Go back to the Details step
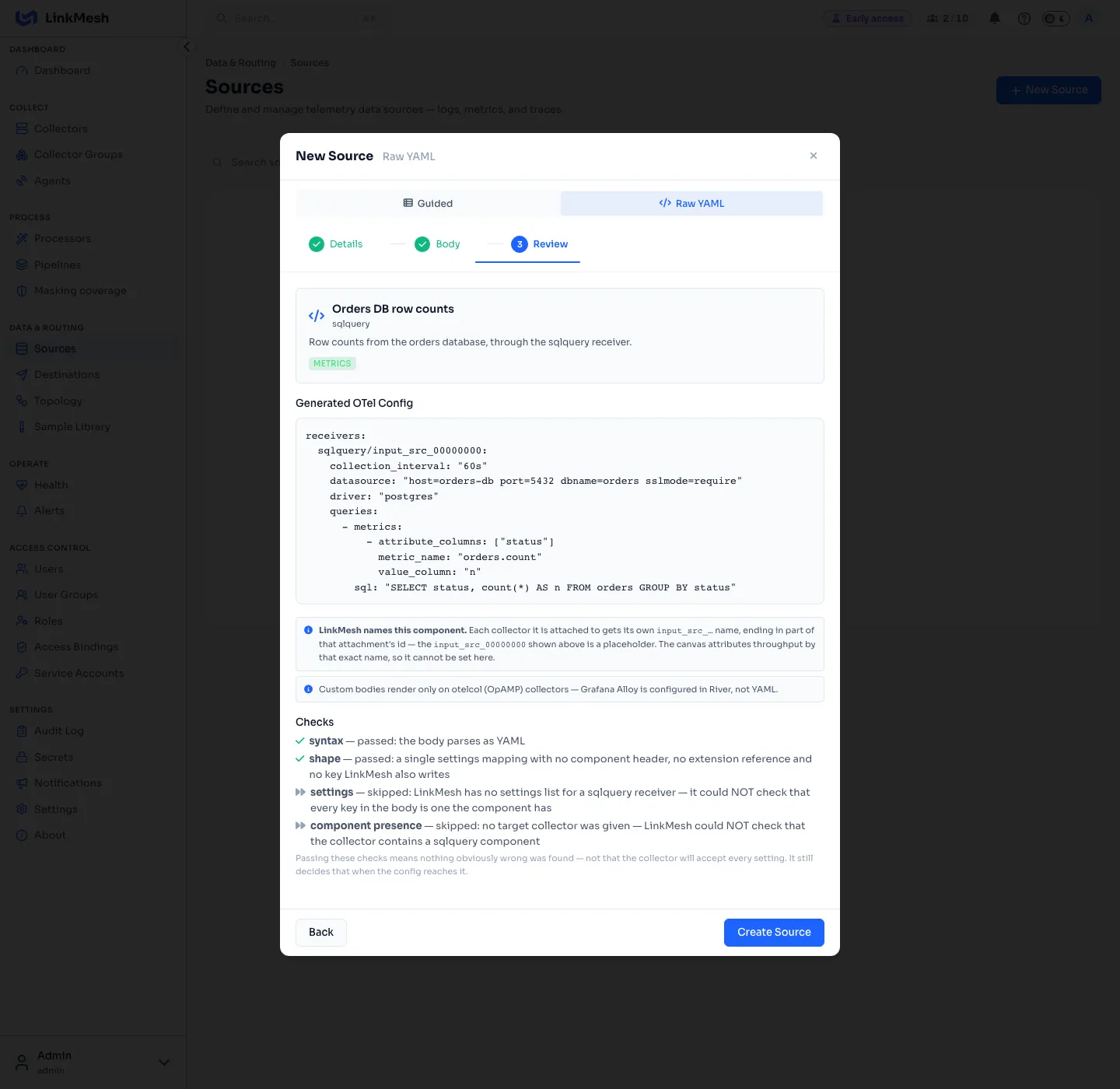The height and width of the screenshot is (1089, 1120). (336, 244)
